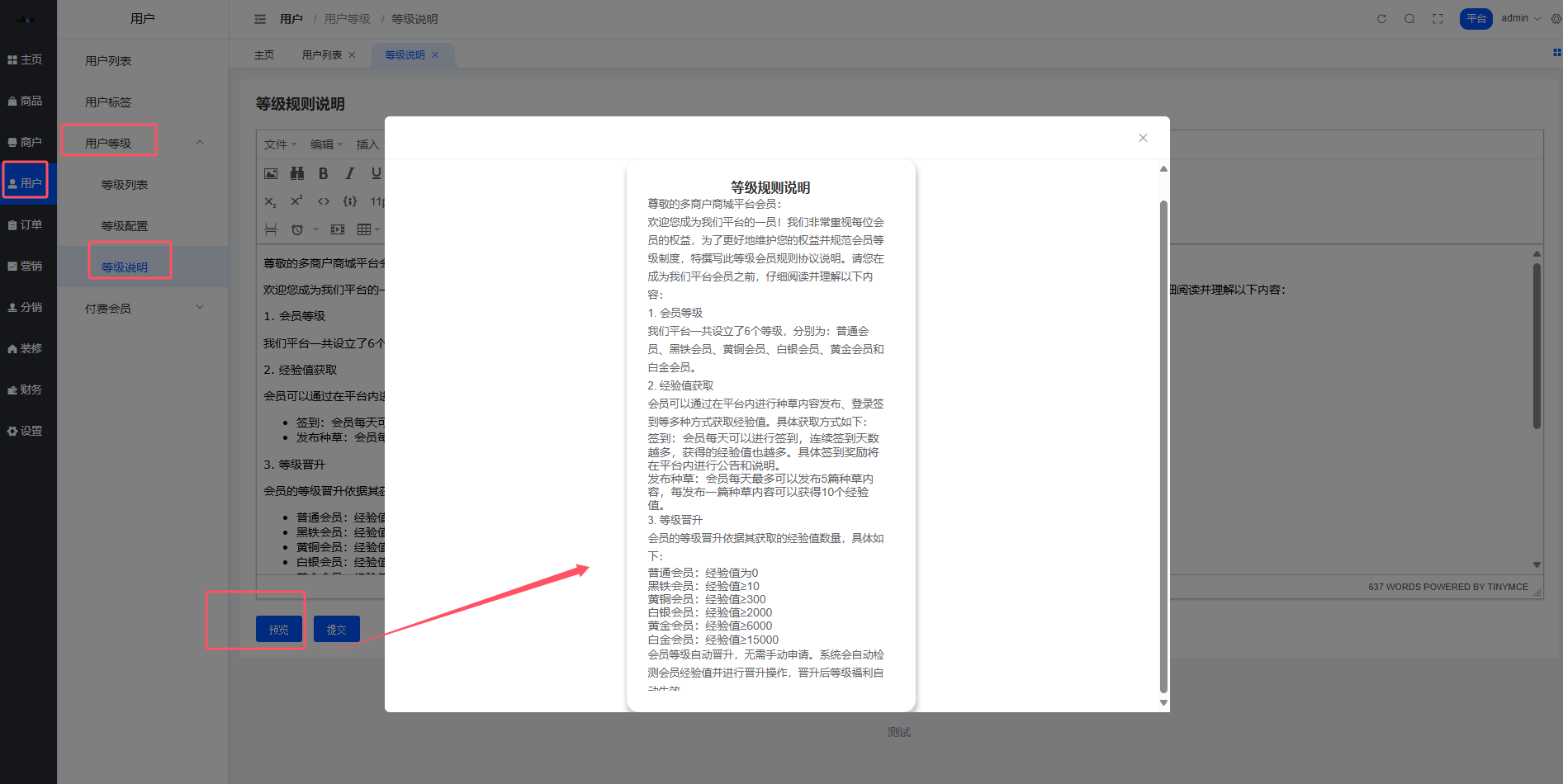Toggle italic formatting in the editor

(350, 173)
